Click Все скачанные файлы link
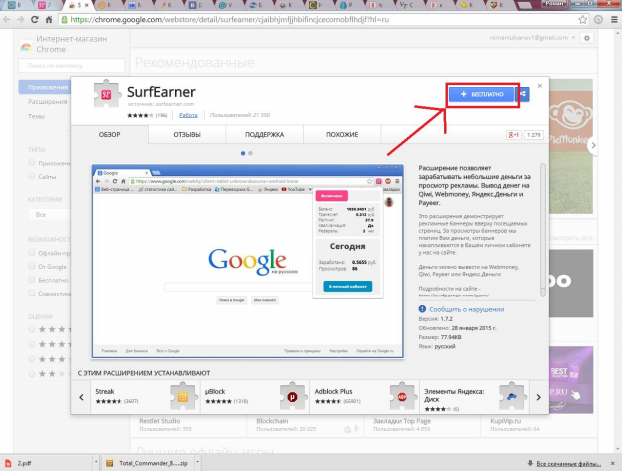622x471 pixels. tap(568, 463)
